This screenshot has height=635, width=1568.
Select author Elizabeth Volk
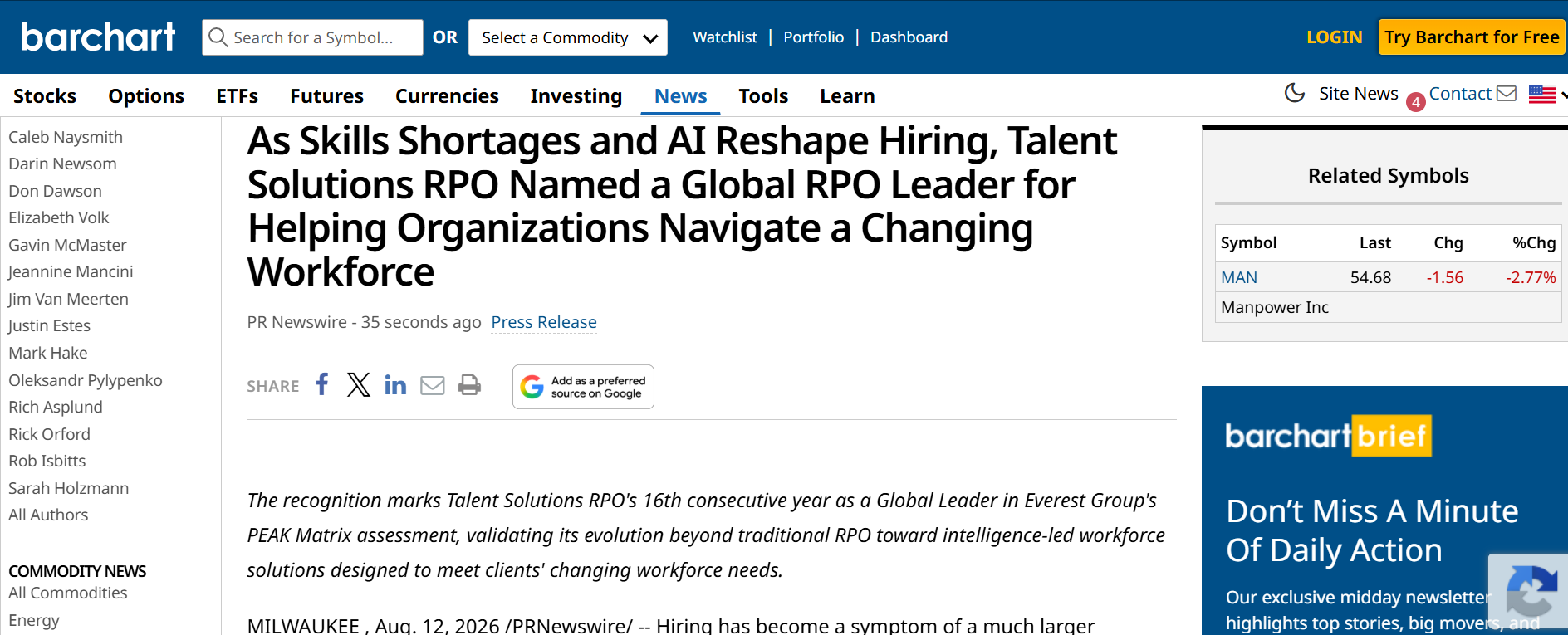[59, 217]
